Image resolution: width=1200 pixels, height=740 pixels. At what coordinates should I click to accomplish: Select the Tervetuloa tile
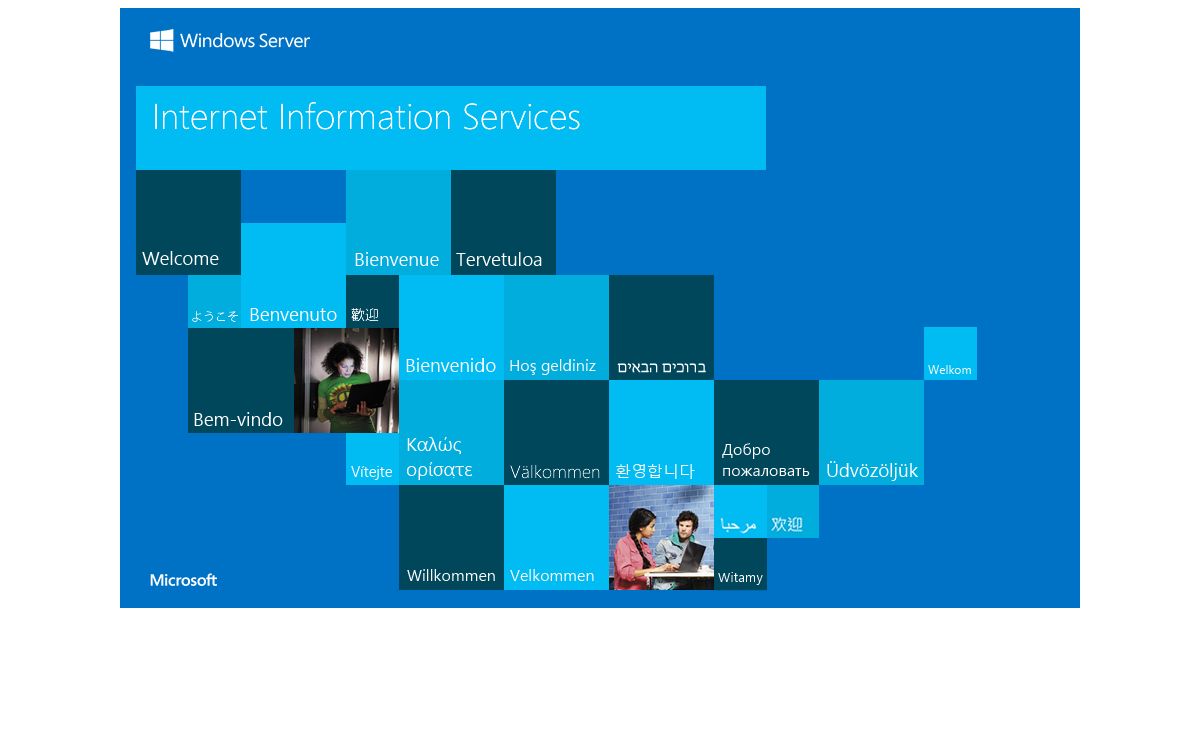click(503, 222)
